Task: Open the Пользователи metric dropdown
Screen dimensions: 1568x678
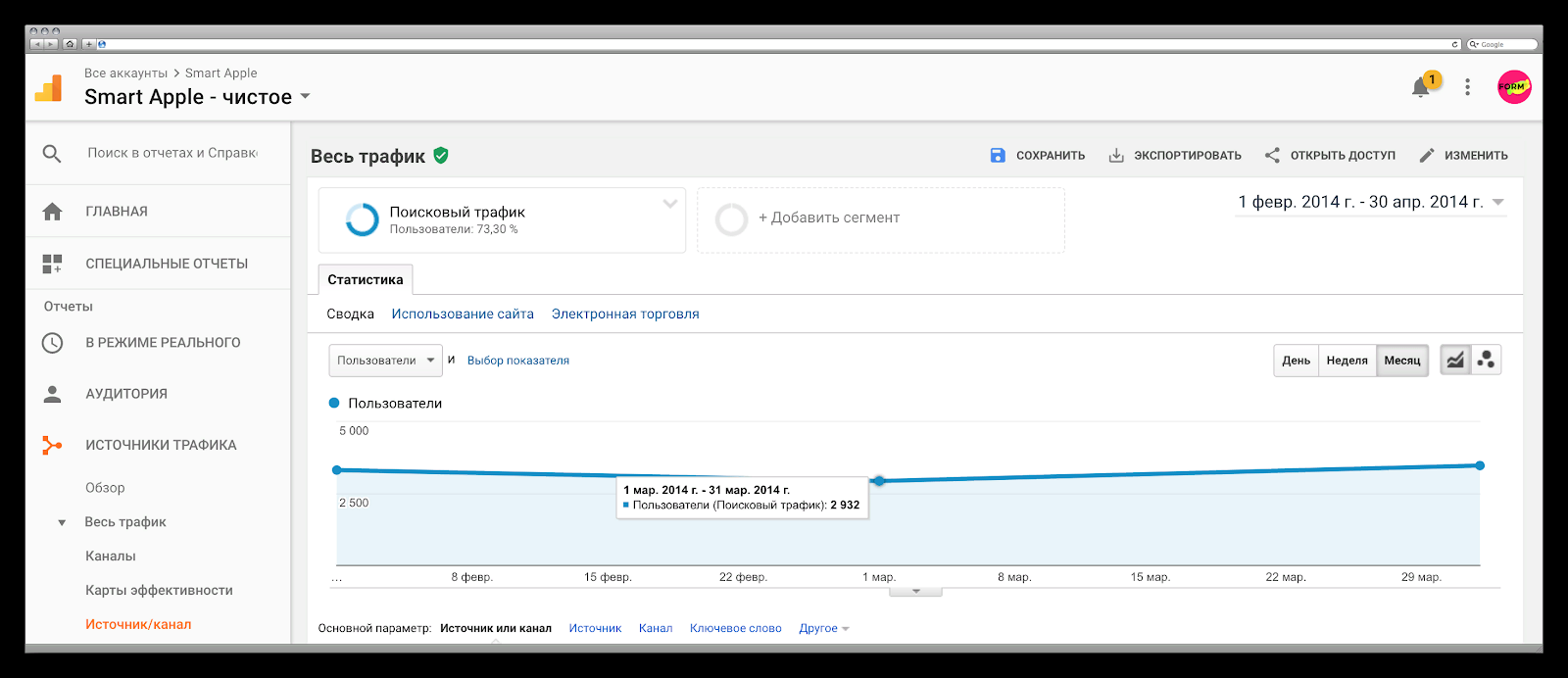Action: [385, 361]
